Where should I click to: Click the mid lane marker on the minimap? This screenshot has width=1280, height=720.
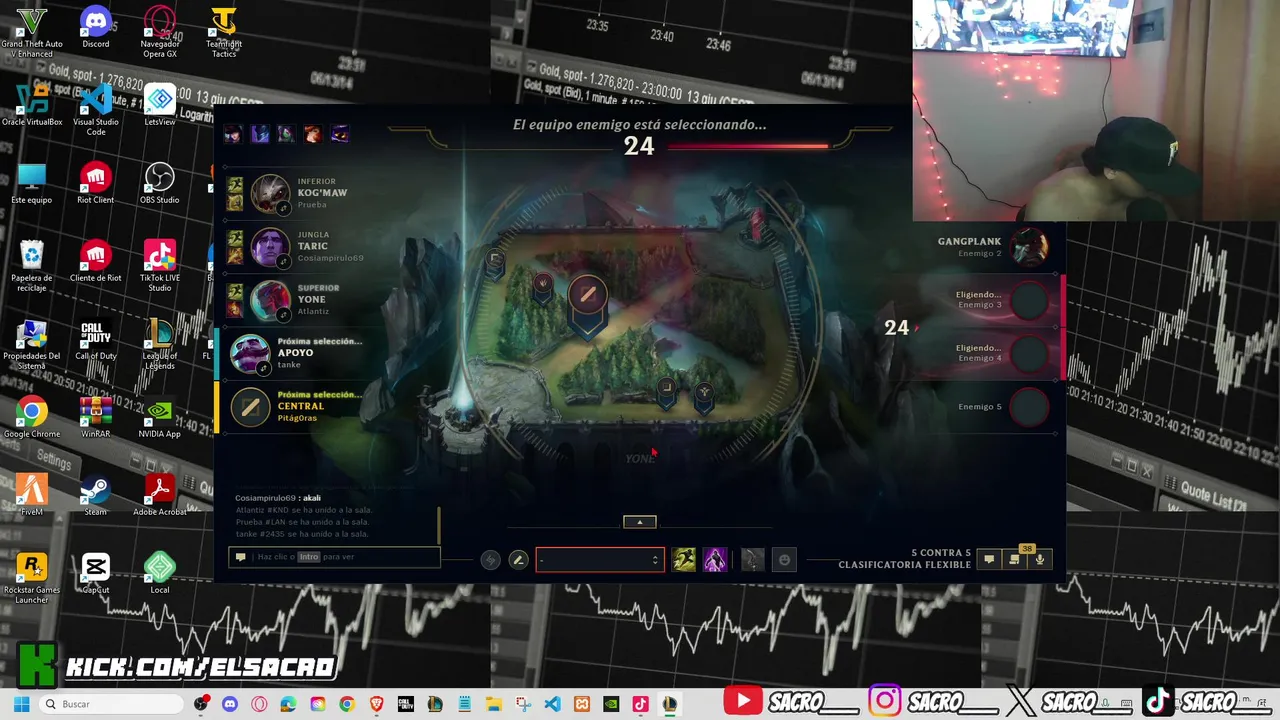[588, 297]
